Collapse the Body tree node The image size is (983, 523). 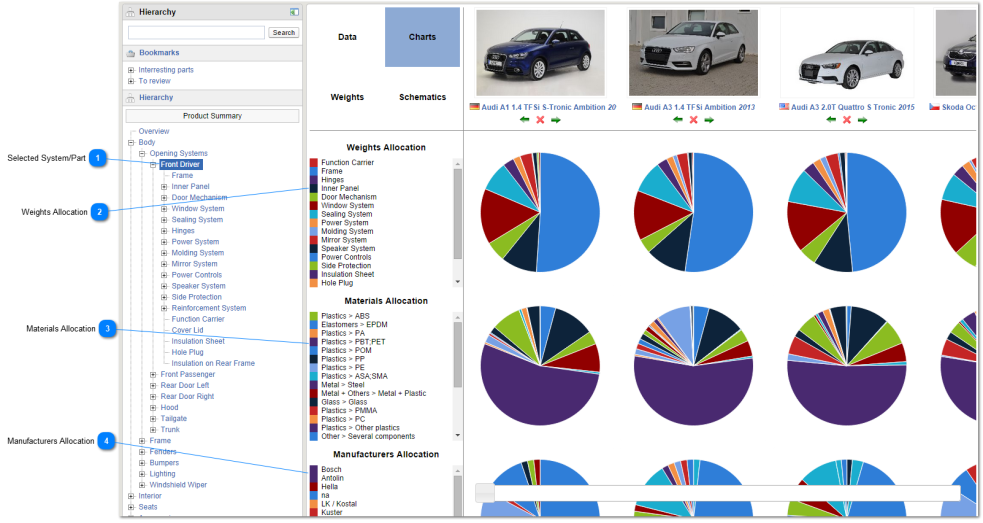tap(131, 143)
